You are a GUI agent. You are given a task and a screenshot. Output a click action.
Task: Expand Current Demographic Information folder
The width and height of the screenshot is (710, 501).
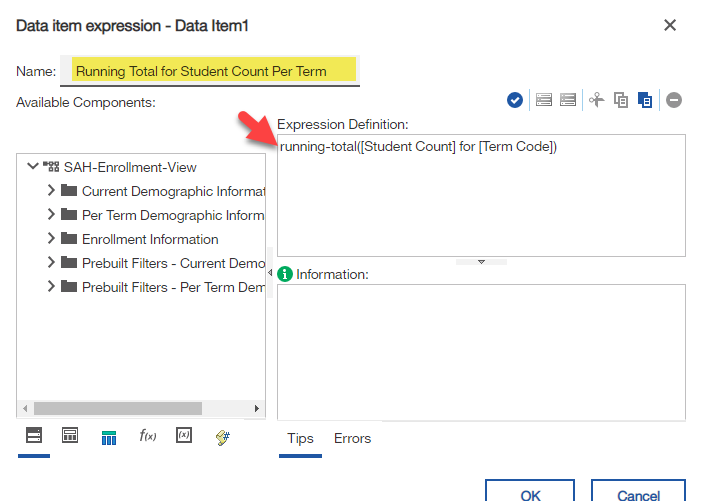(x=51, y=190)
